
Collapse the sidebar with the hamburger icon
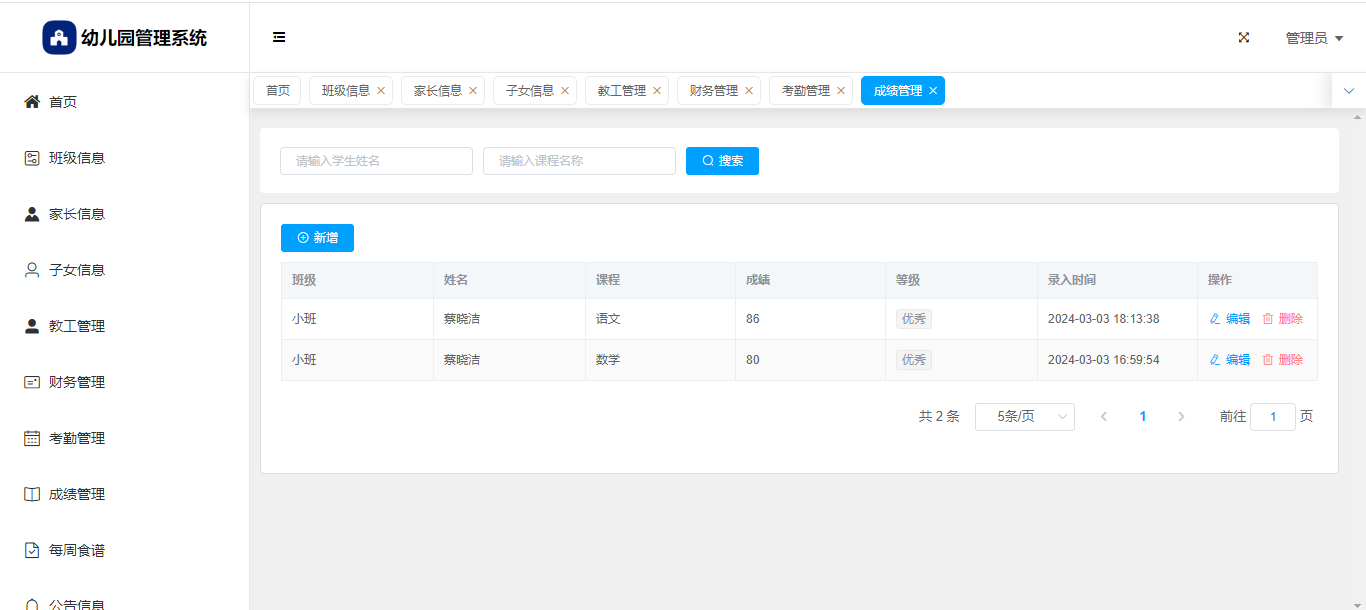(279, 38)
